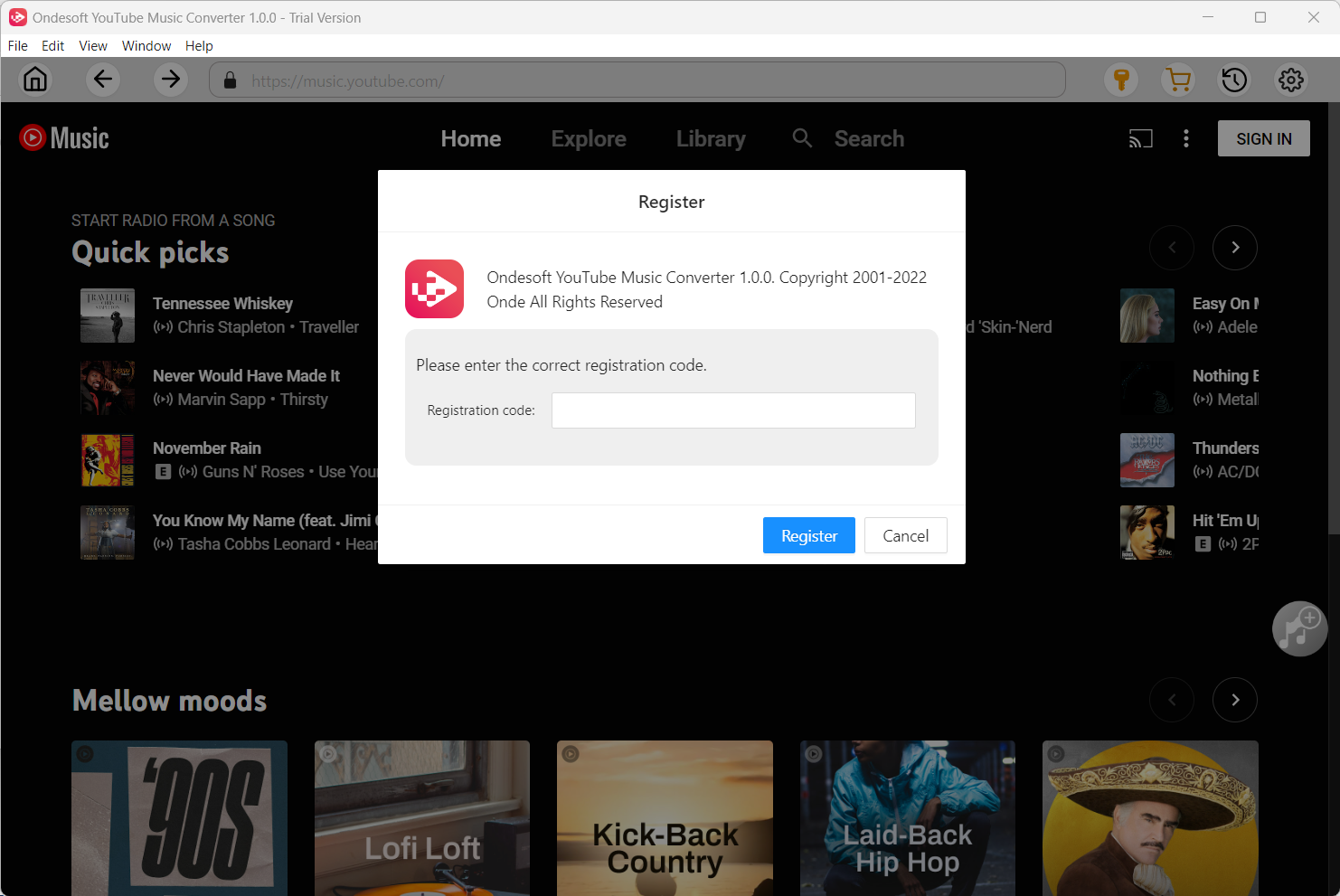Open the Lofi Loft playlist card
The width and height of the screenshot is (1340, 896).
point(422,818)
